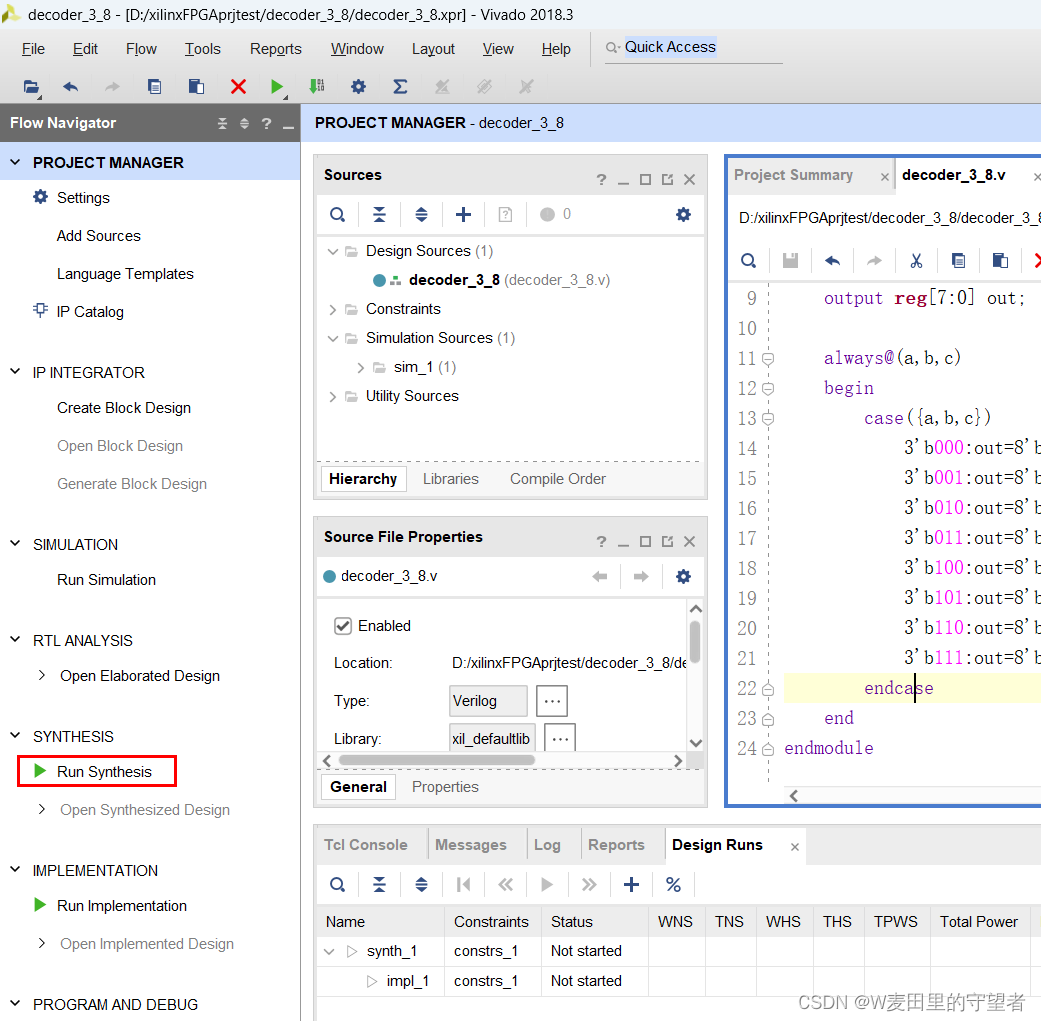Click Run Implementation

(x=121, y=905)
